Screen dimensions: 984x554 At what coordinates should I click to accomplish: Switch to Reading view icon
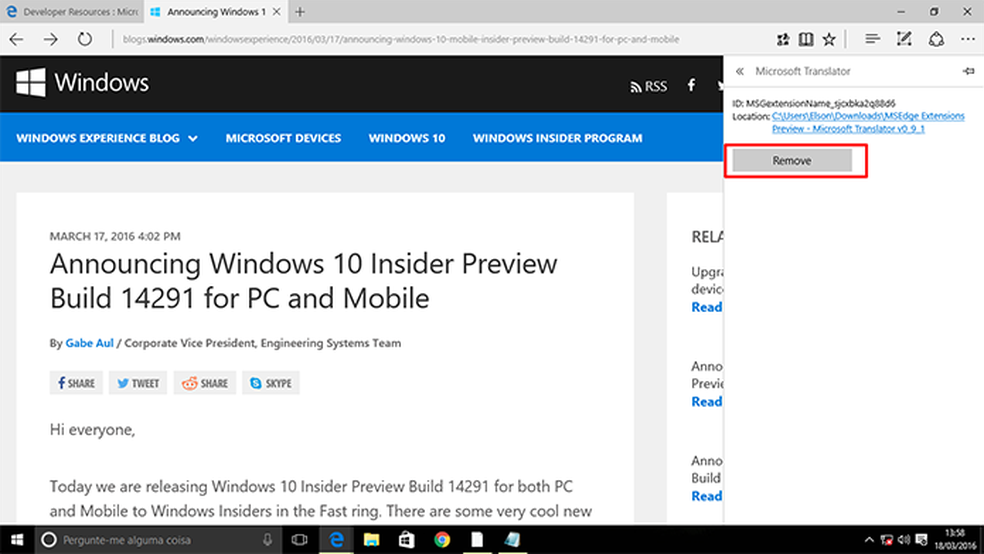(x=806, y=40)
